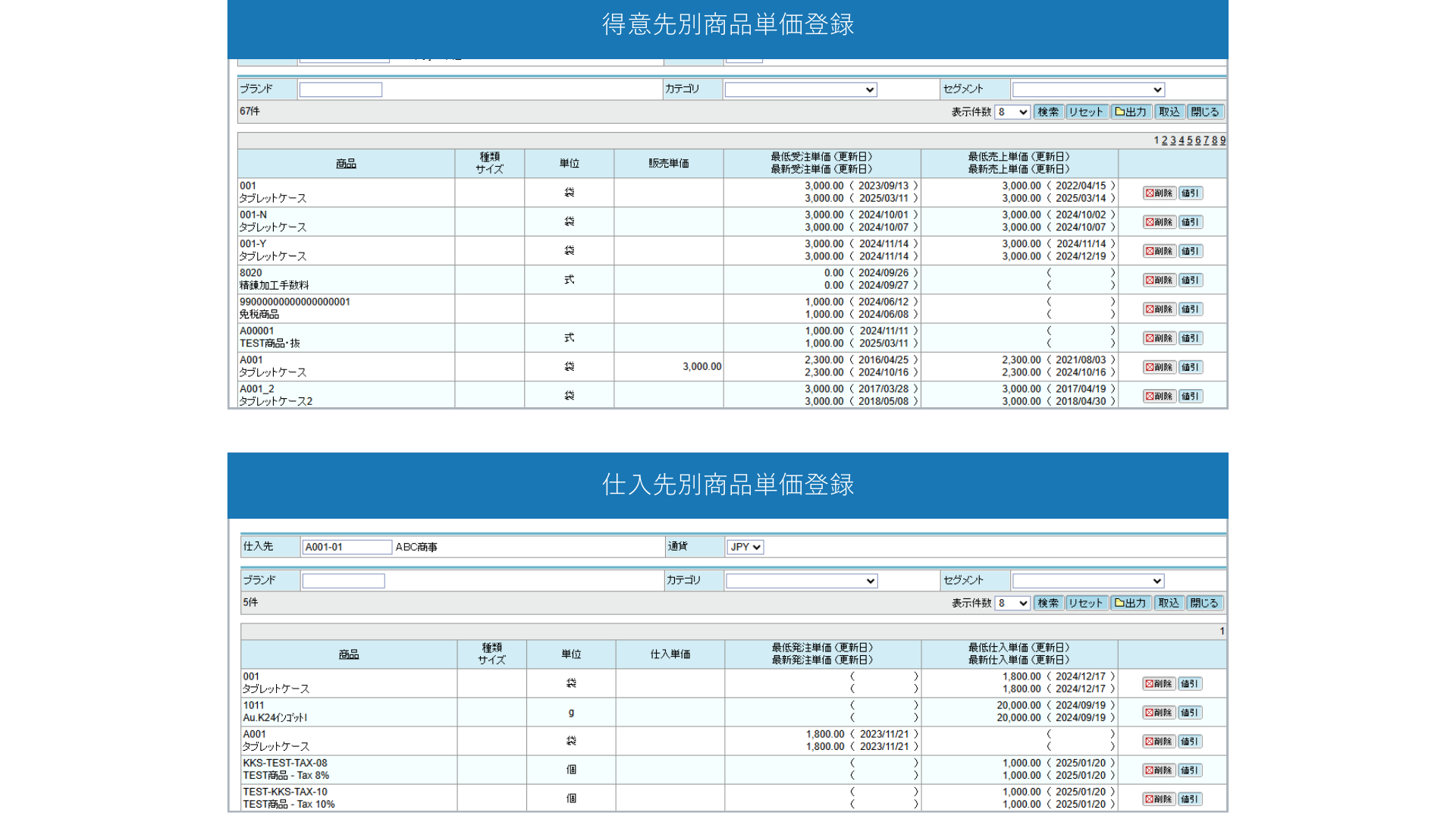The height and width of the screenshot is (819, 1456).
Task: Open the JPY currency dropdown
Action: (x=745, y=547)
